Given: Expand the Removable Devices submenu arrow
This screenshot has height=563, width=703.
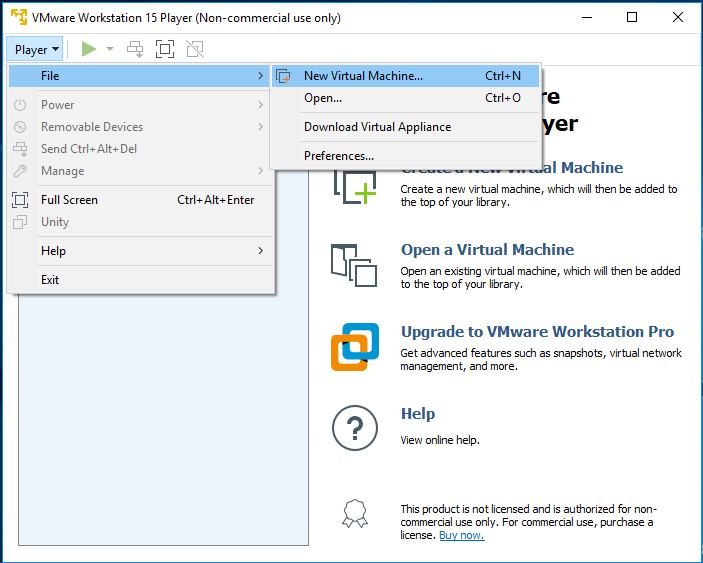Looking at the screenshot, I should coord(260,127).
